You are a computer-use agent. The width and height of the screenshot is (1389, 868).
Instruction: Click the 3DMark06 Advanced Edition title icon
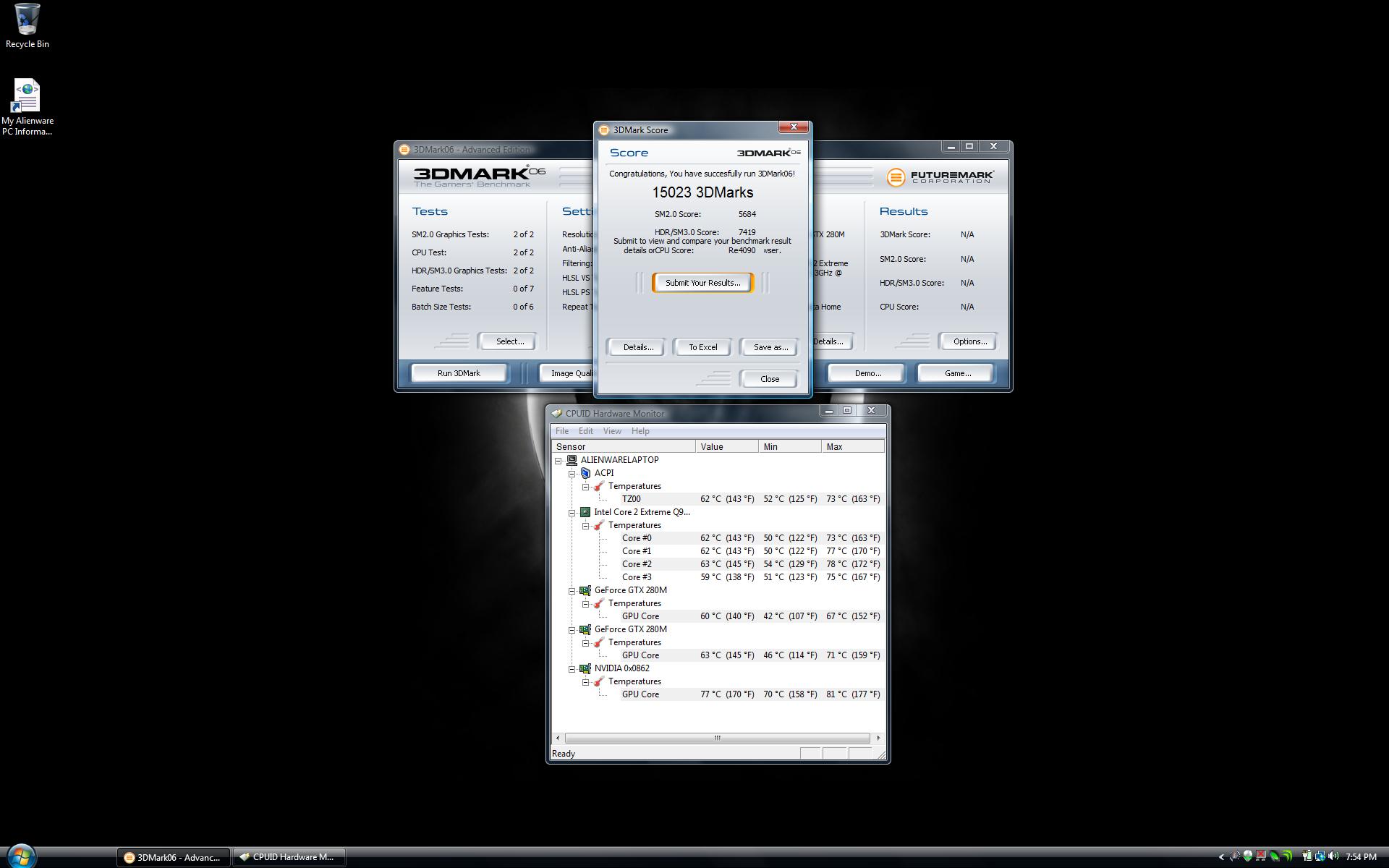404,150
